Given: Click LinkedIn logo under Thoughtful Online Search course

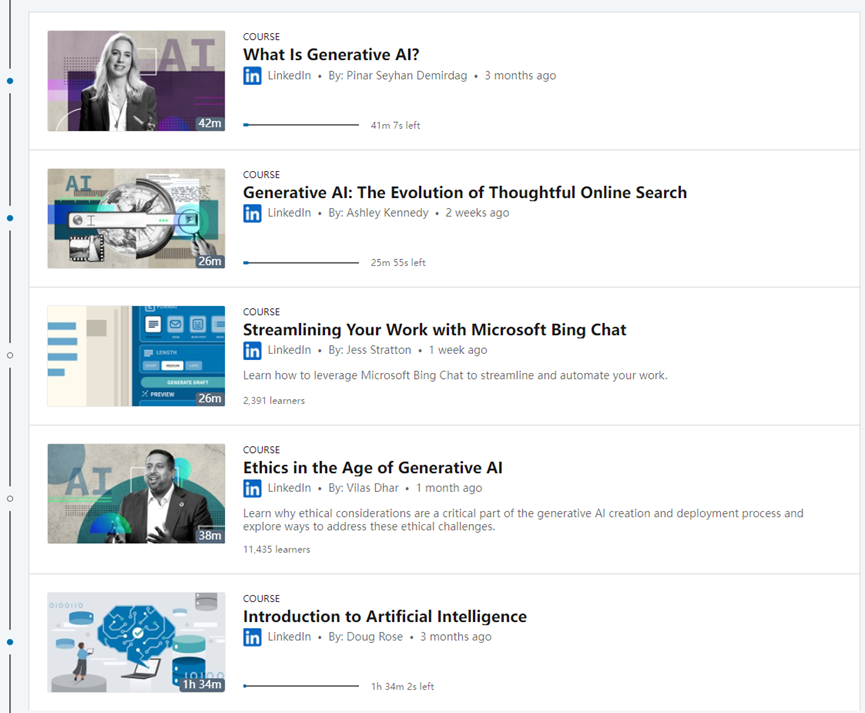Looking at the screenshot, I should coord(252,213).
